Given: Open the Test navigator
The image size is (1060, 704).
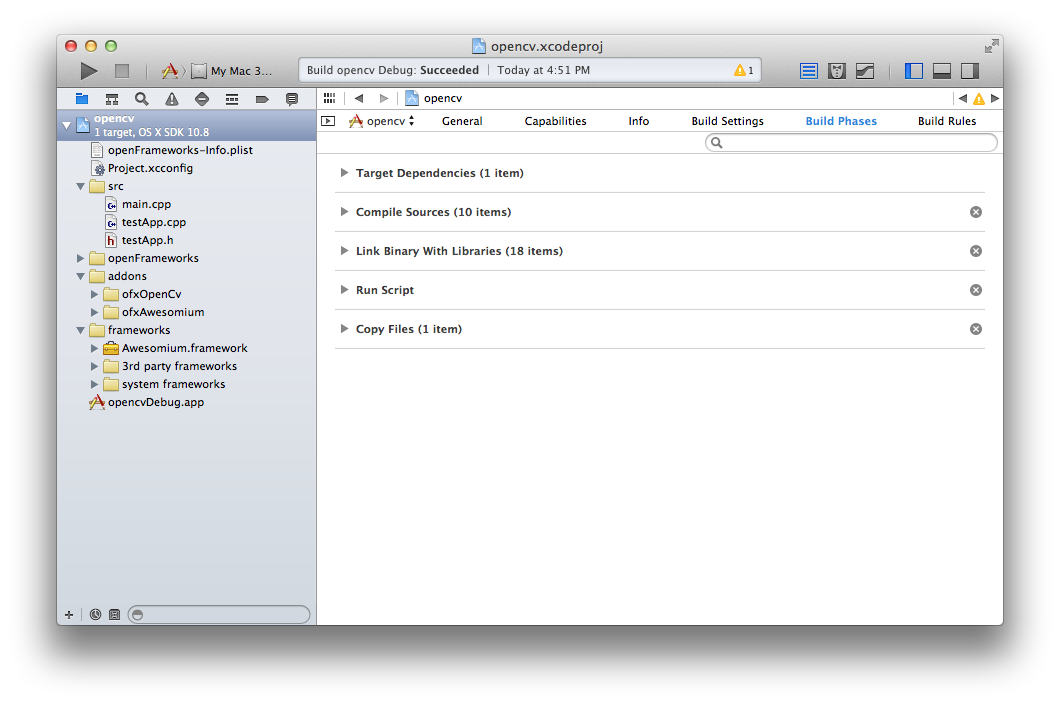Looking at the screenshot, I should 201,99.
